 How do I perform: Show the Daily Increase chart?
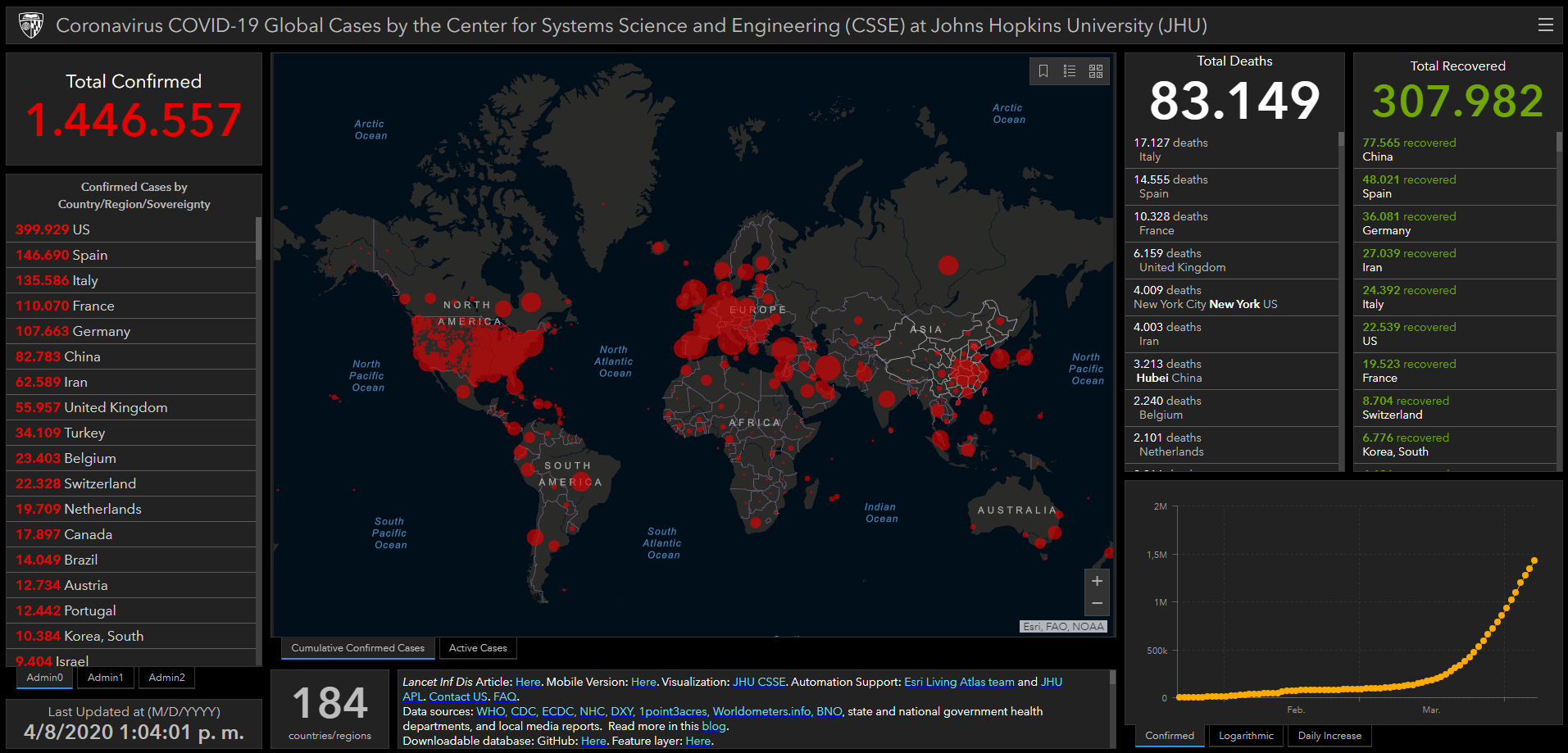1329,736
